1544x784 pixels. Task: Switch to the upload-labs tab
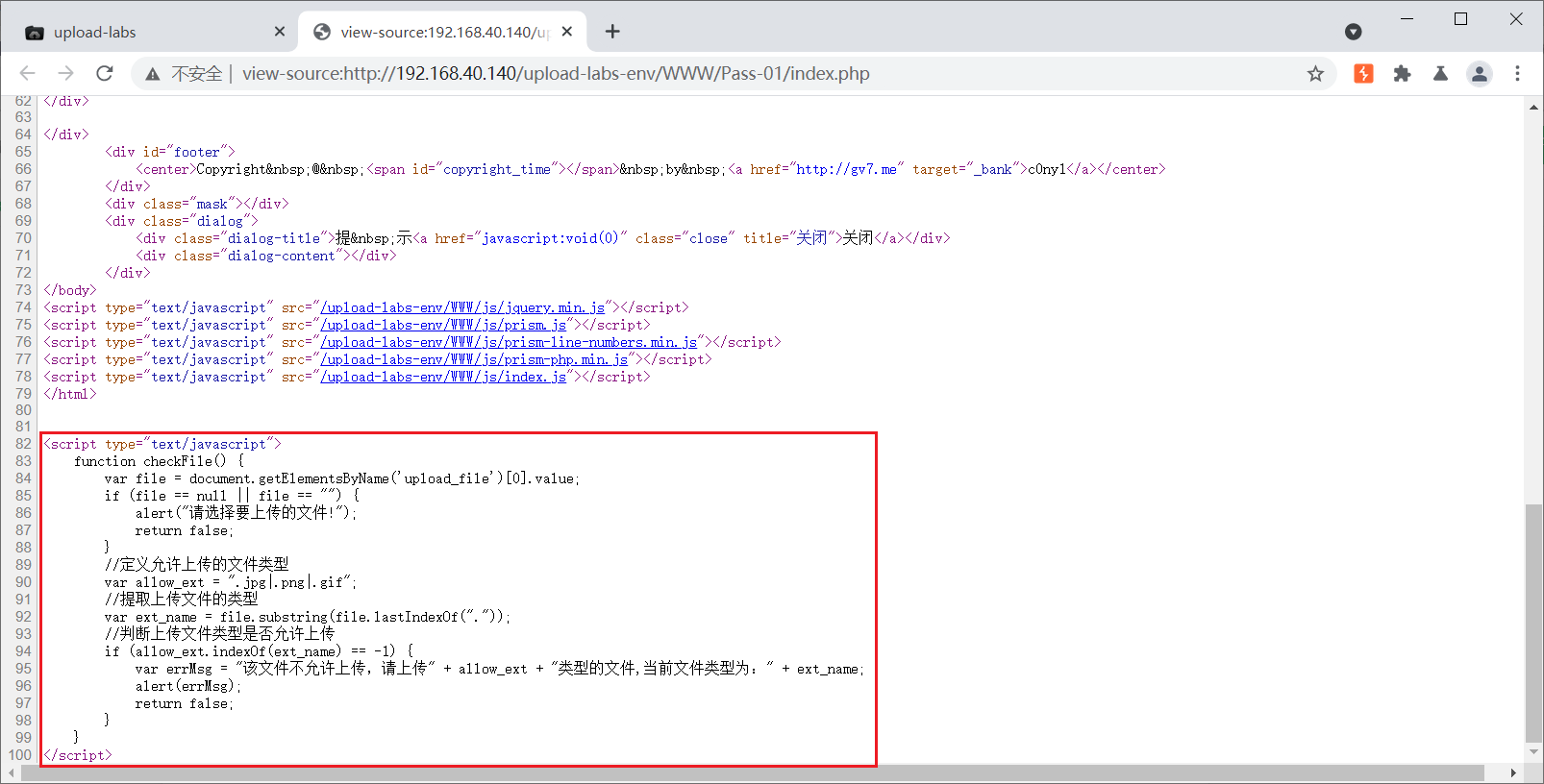click(154, 32)
